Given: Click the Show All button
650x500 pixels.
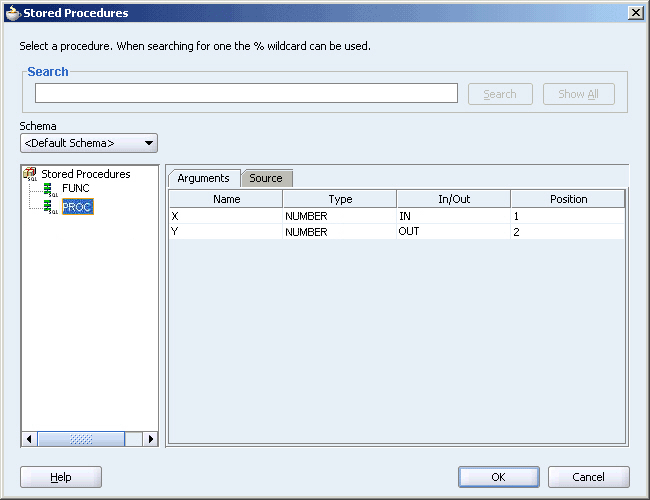Looking at the screenshot, I should [578, 94].
